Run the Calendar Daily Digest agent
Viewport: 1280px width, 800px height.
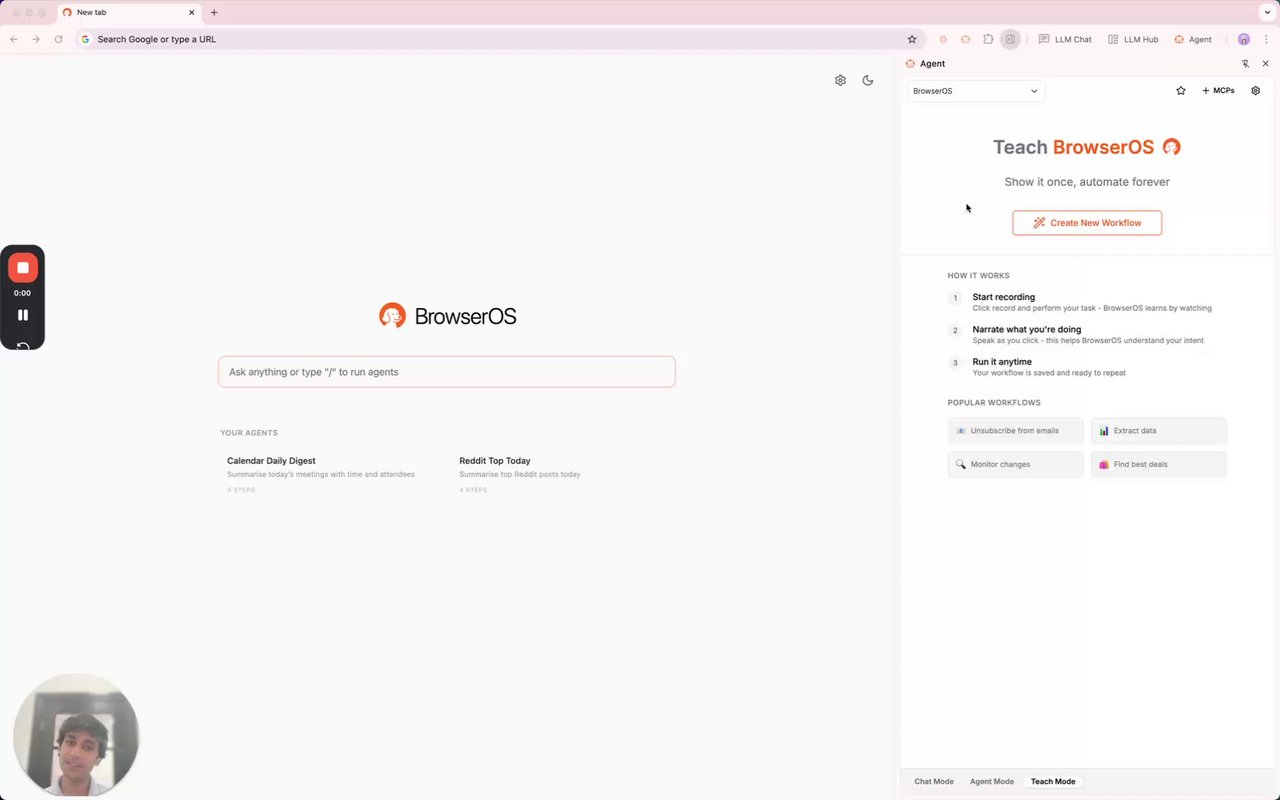click(x=321, y=474)
